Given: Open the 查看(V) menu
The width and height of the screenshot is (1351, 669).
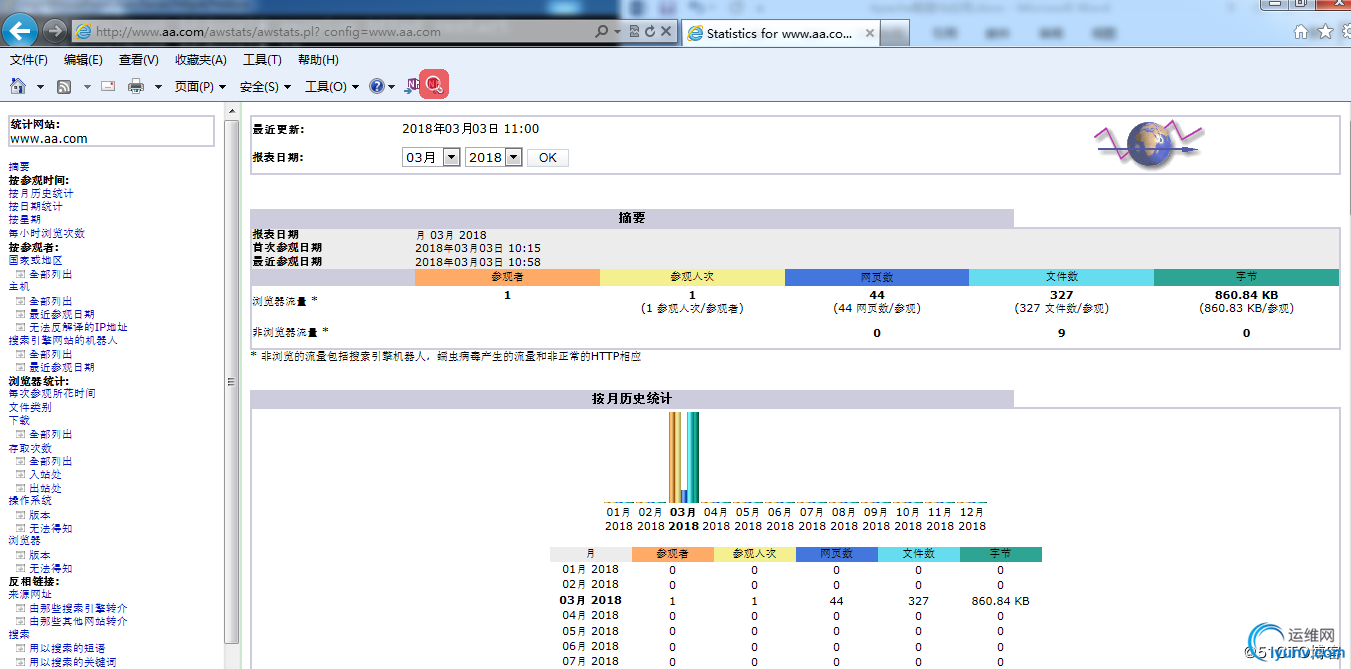Looking at the screenshot, I should point(138,60).
